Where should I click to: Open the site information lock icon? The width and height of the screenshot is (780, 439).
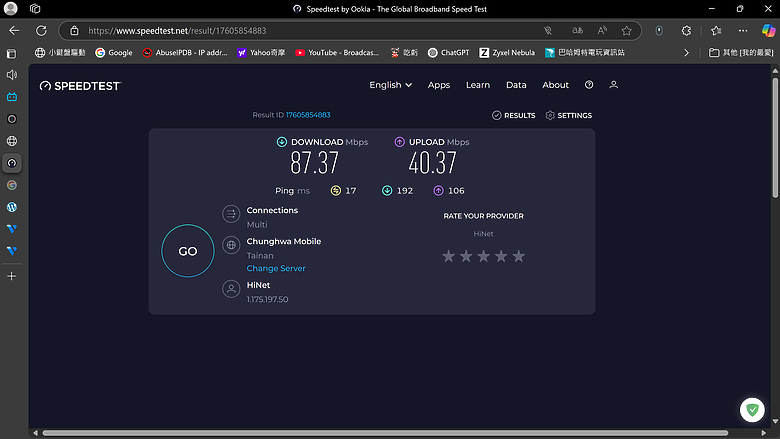[74, 31]
